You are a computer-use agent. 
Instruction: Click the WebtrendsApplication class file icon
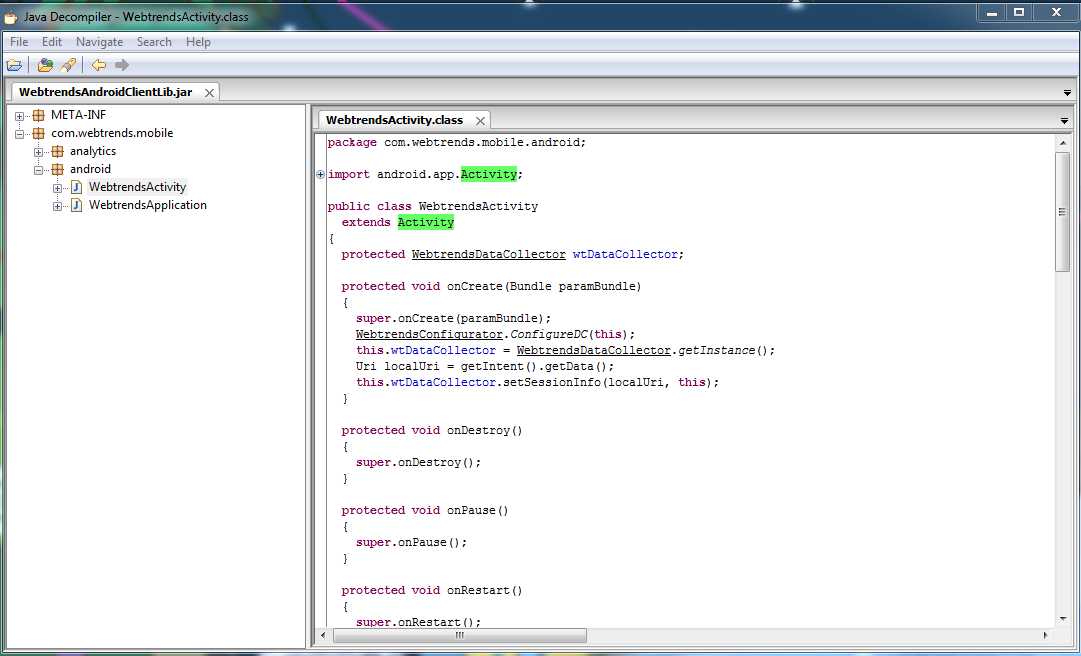[x=77, y=205]
